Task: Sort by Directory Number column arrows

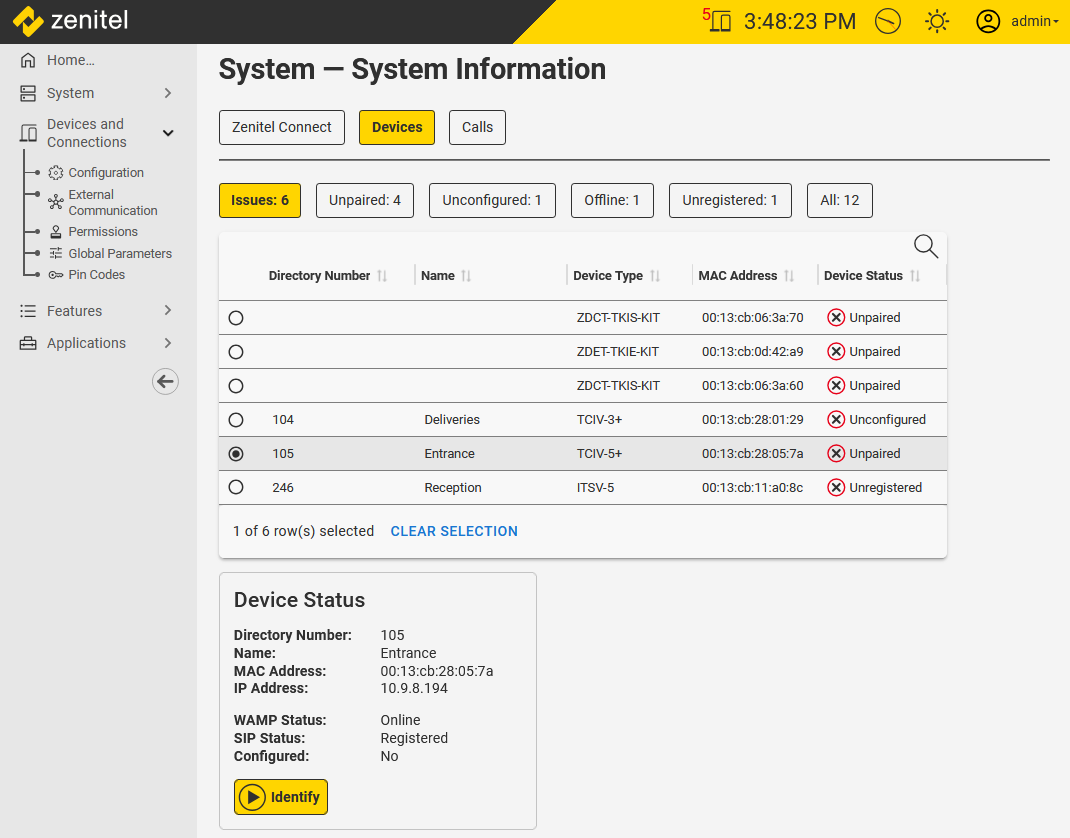Action: tap(382, 276)
